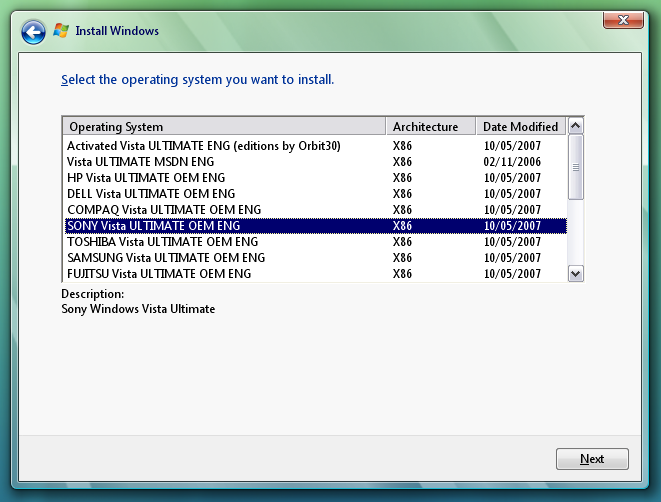This screenshot has height=502, width=661.
Task: Select FUJITSU Vista ULTIMATE OEM ENG
Action: [159, 273]
